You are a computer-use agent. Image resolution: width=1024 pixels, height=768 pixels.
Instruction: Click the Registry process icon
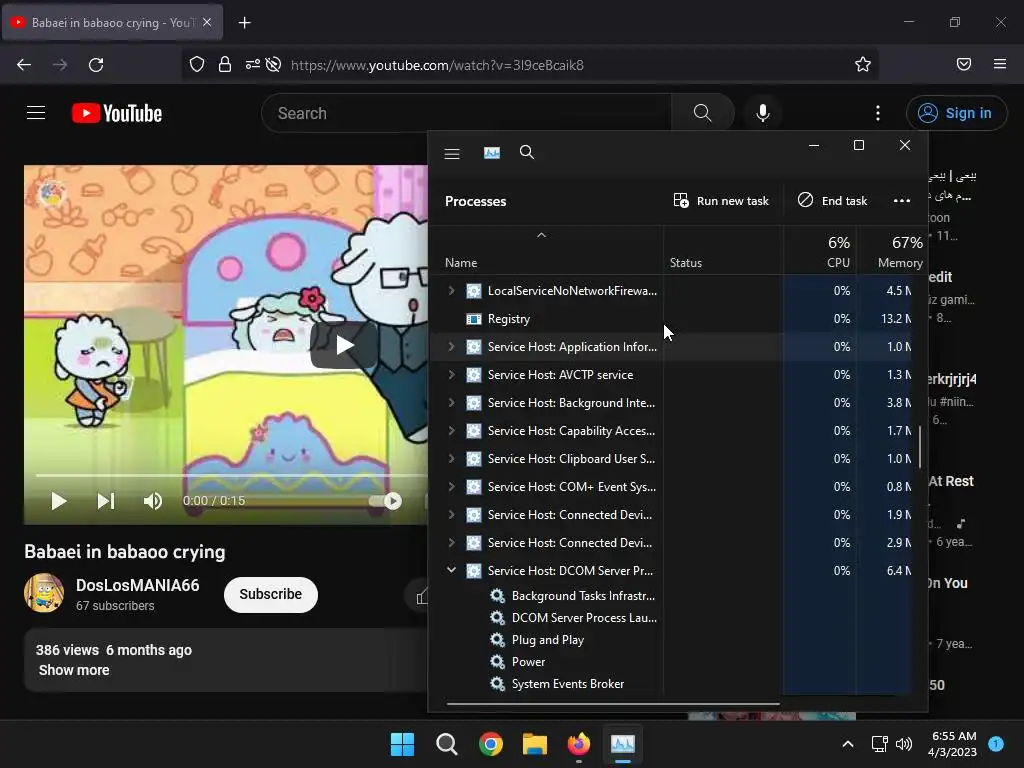click(473, 319)
